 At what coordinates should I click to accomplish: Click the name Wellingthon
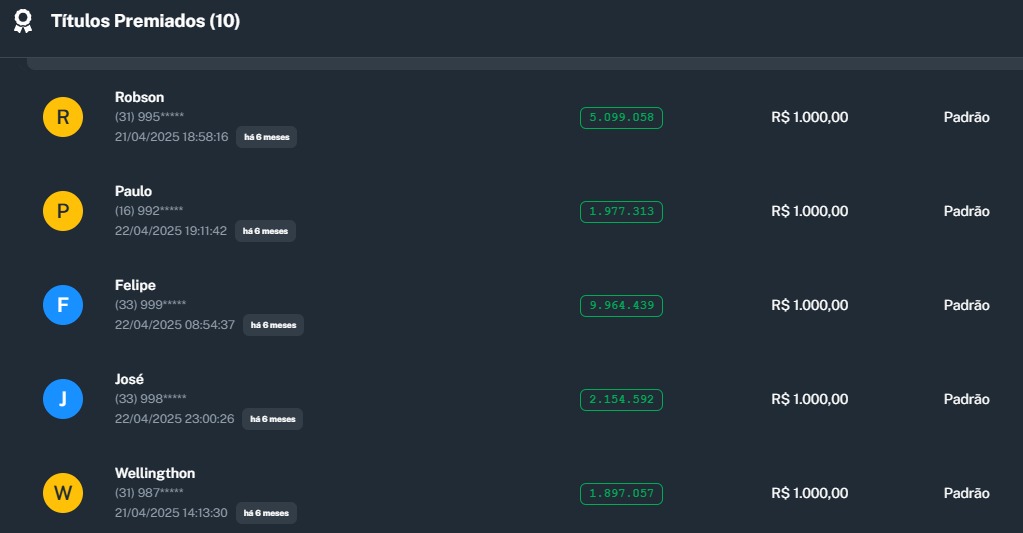(155, 473)
